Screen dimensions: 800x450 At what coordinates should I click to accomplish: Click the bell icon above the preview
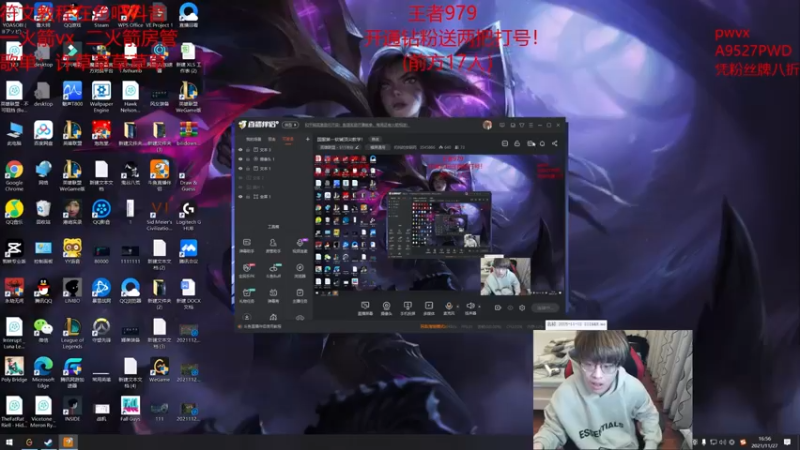[x=542, y=144]
